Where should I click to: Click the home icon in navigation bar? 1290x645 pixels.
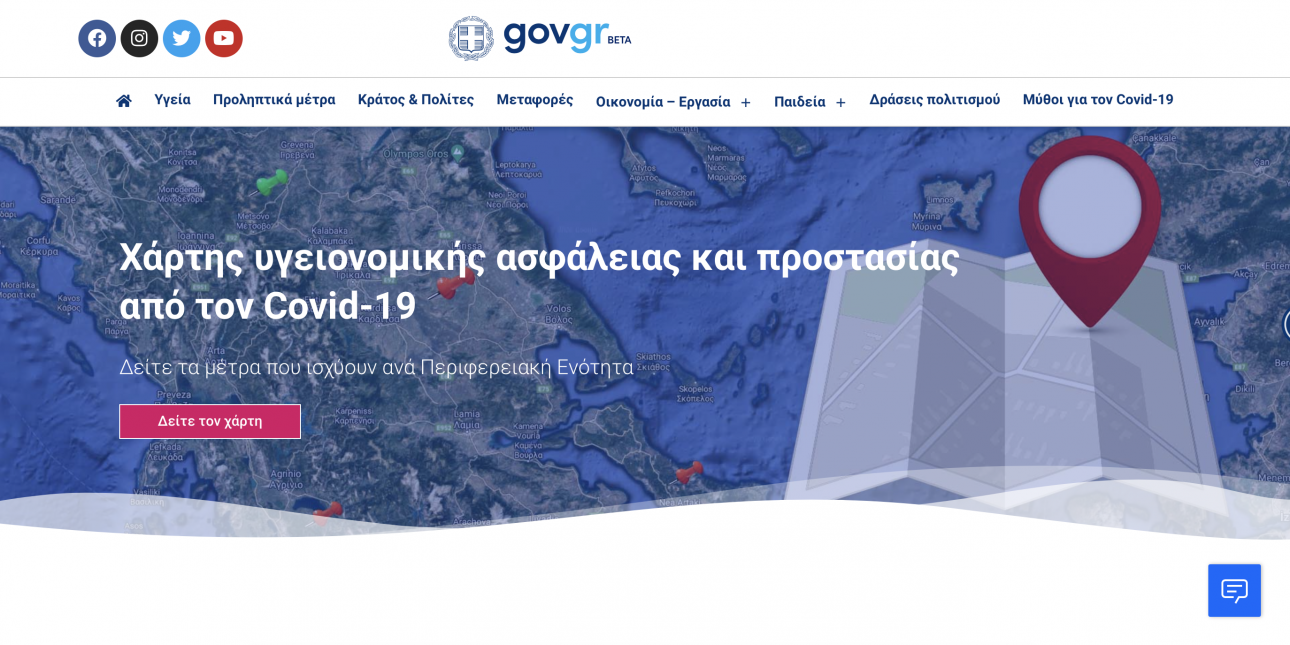click(124, 101)
